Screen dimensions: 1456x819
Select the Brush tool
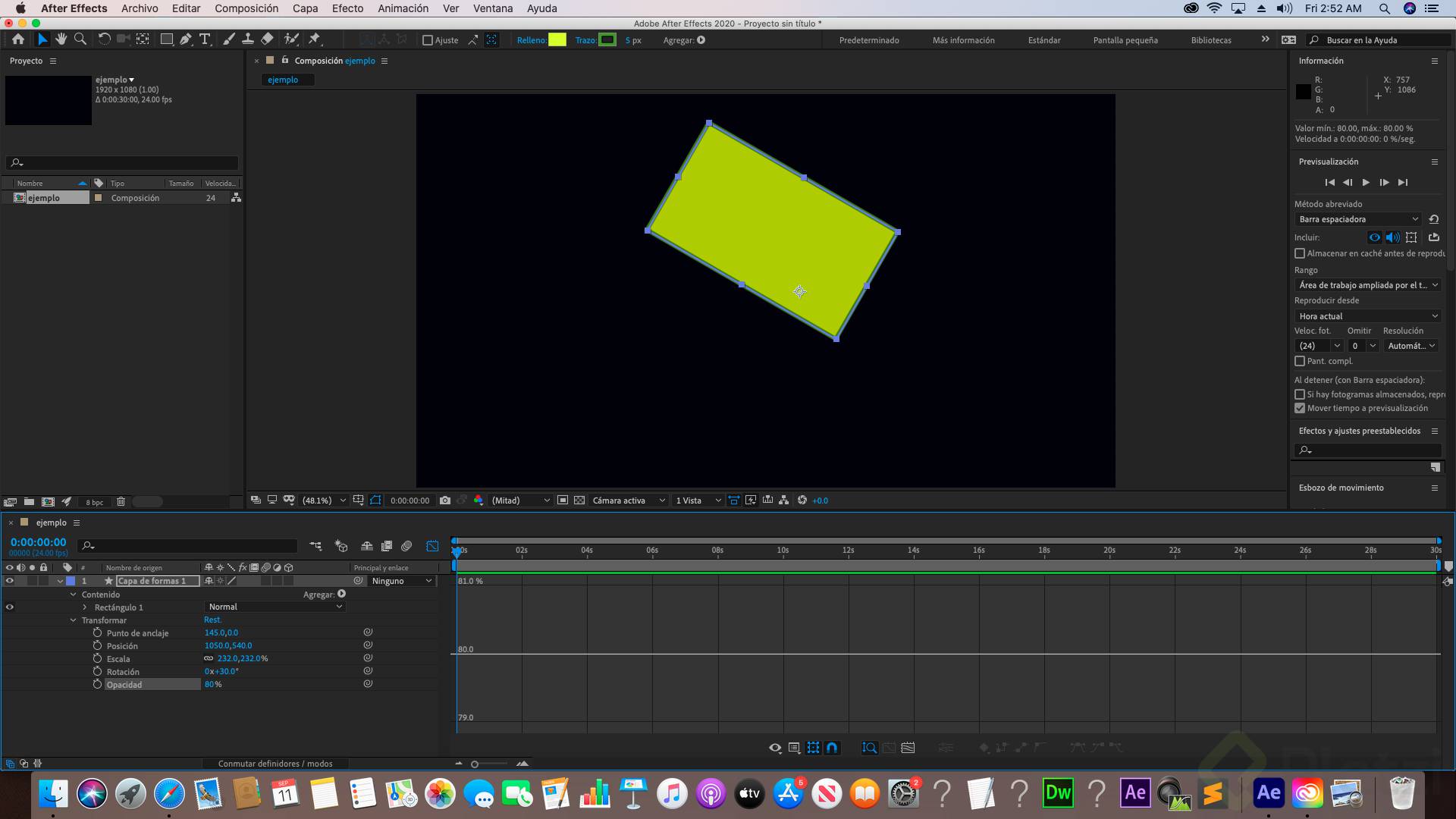coord(229,39)
